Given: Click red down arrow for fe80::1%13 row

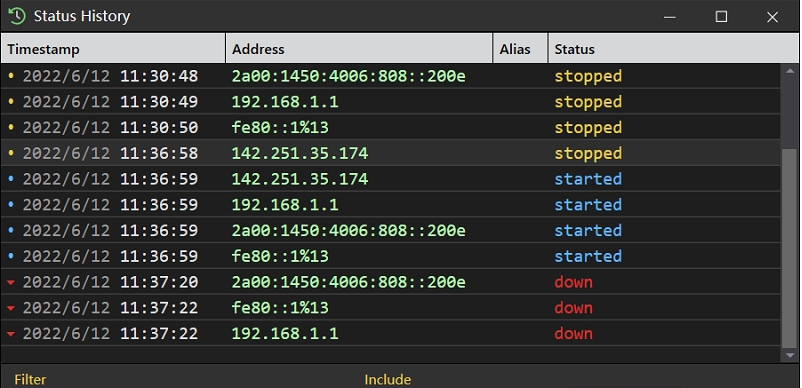Looking at the screenshot, I should pyautogui.click(x=11, y=308).
